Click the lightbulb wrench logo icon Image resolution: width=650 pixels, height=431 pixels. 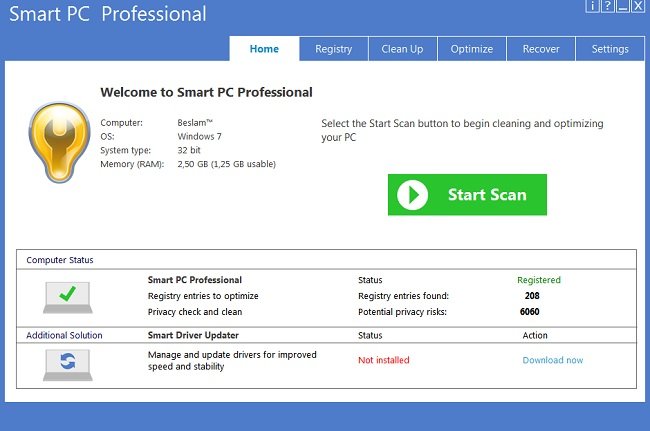59,142
